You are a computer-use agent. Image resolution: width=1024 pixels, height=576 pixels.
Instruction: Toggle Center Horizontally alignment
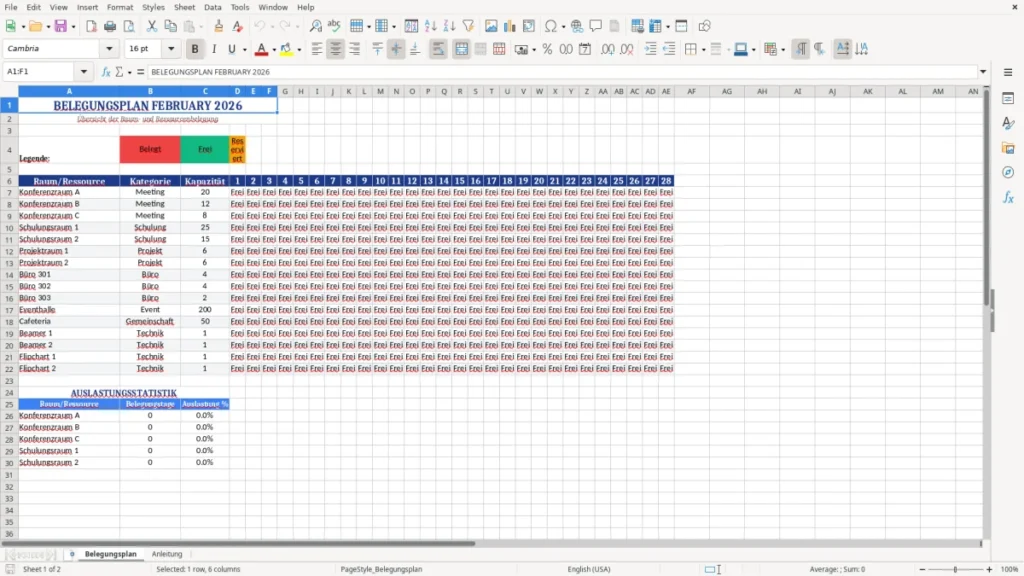[336, 49]
